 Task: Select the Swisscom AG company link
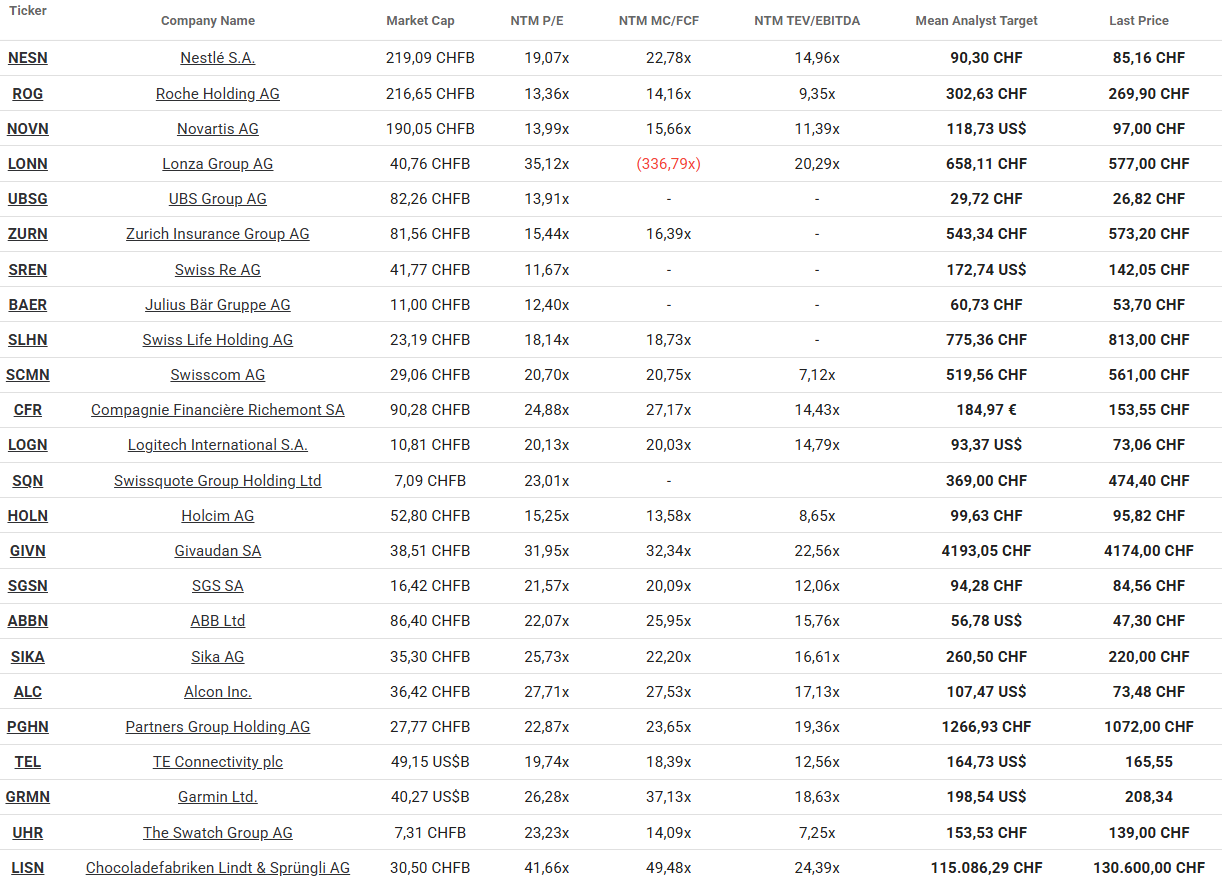coord(217,375)
